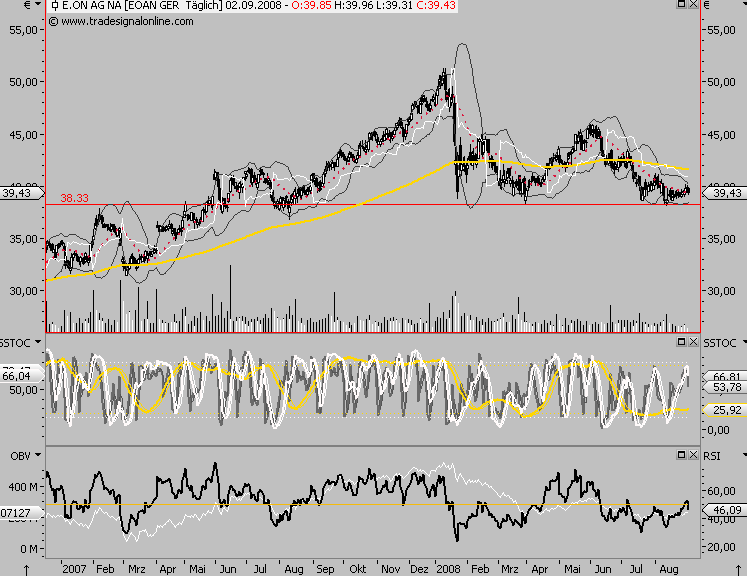This screenshot has height=576, width=747.
Task: Click the high price H:39.96
Action: 353,6
